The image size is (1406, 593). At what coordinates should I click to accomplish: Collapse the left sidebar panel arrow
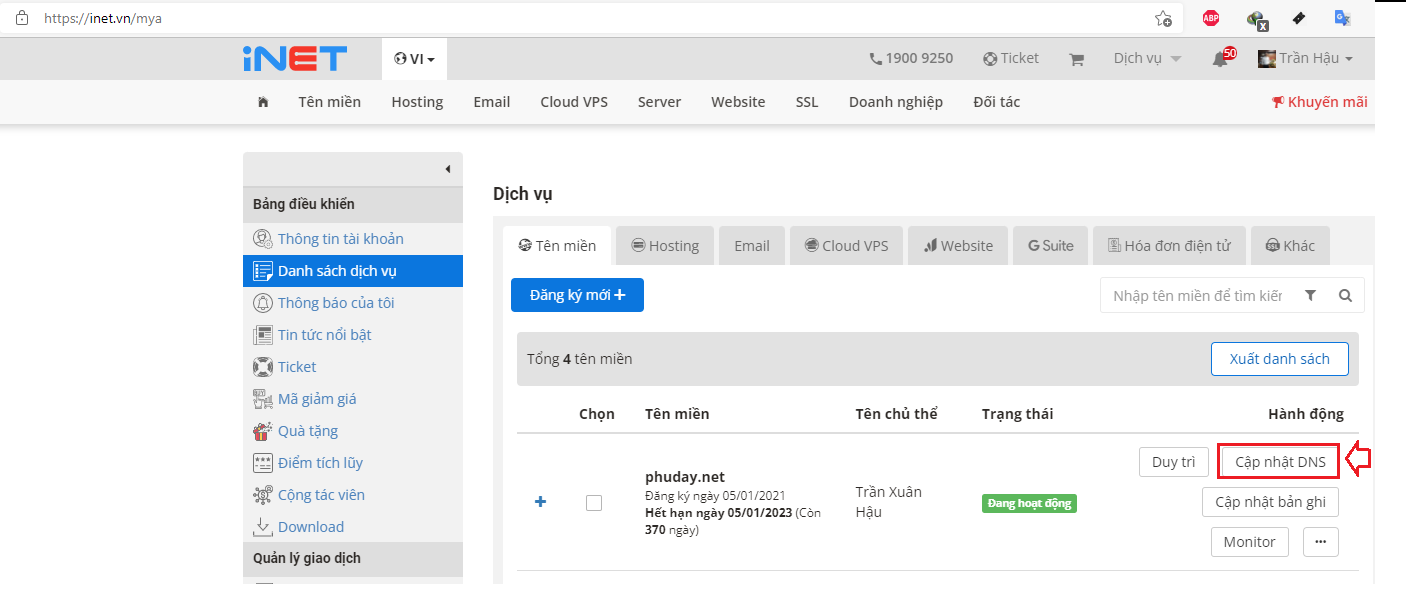[448, 169]
